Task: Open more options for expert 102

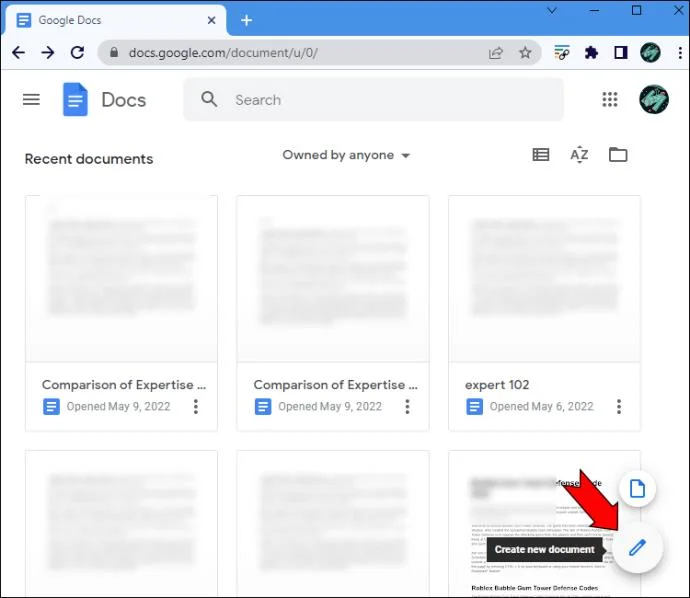Action: 619,407
